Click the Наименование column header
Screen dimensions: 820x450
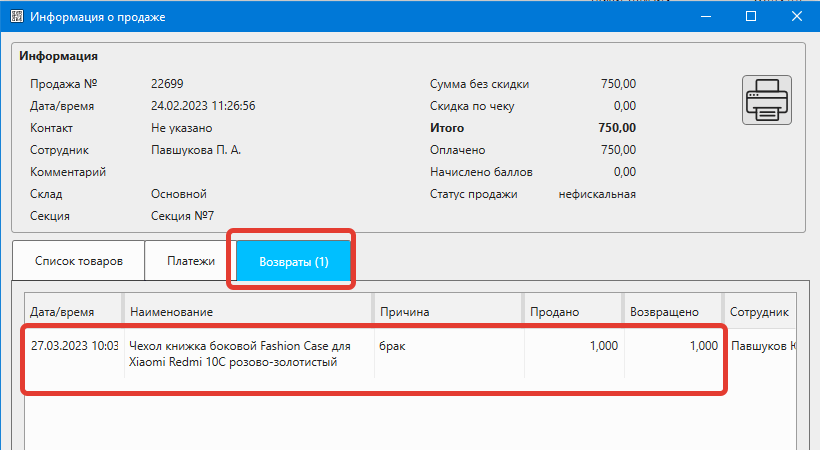pyautogui.click(x=247, y=312)
